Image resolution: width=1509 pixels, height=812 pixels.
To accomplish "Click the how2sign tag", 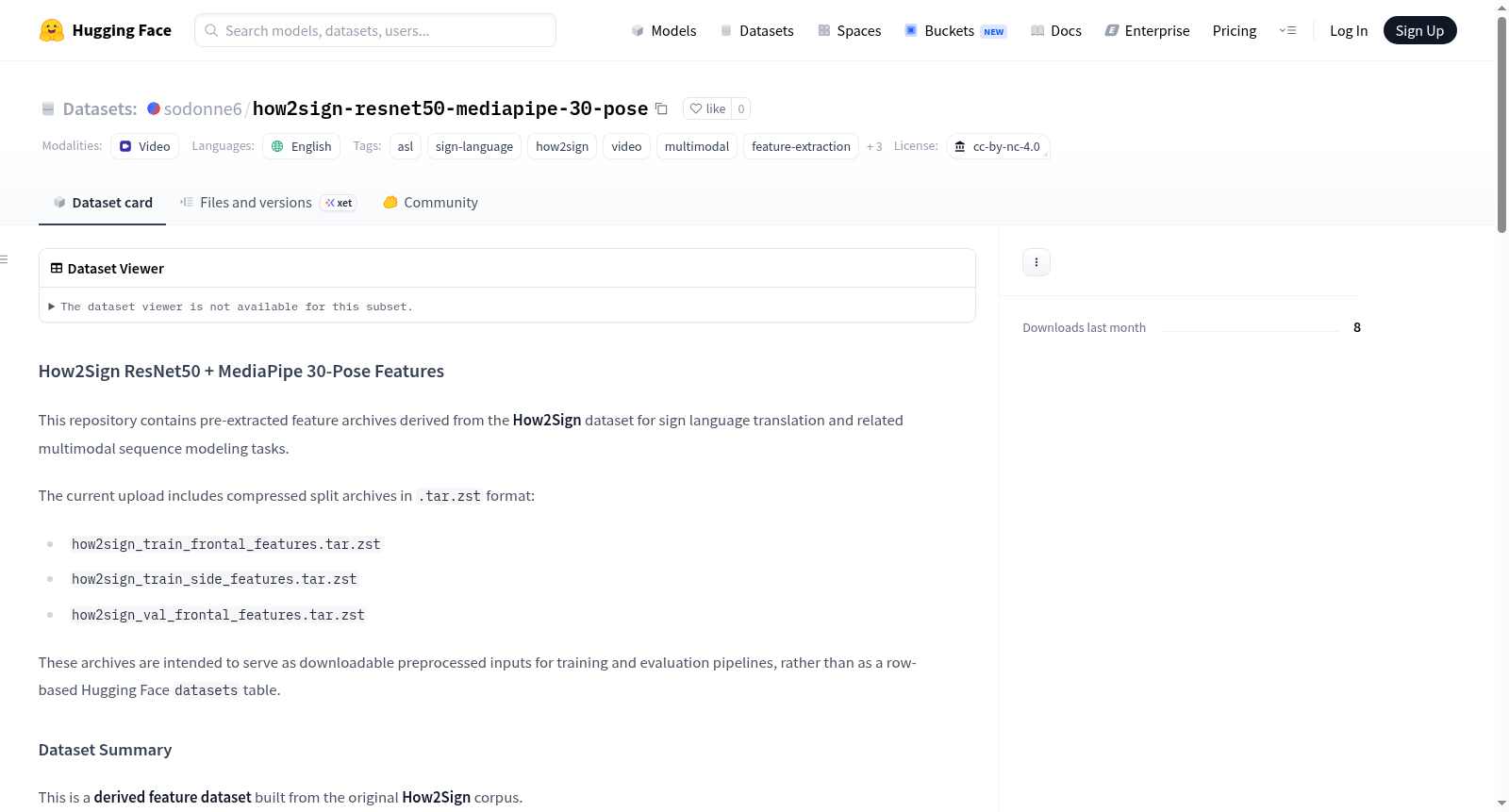I will coord(562,146).
